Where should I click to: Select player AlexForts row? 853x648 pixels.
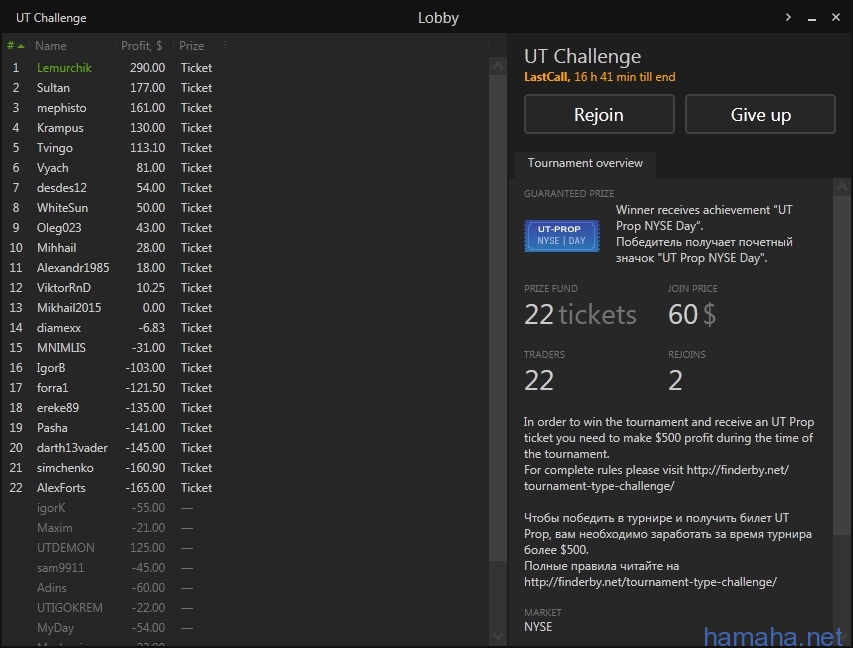246,487
